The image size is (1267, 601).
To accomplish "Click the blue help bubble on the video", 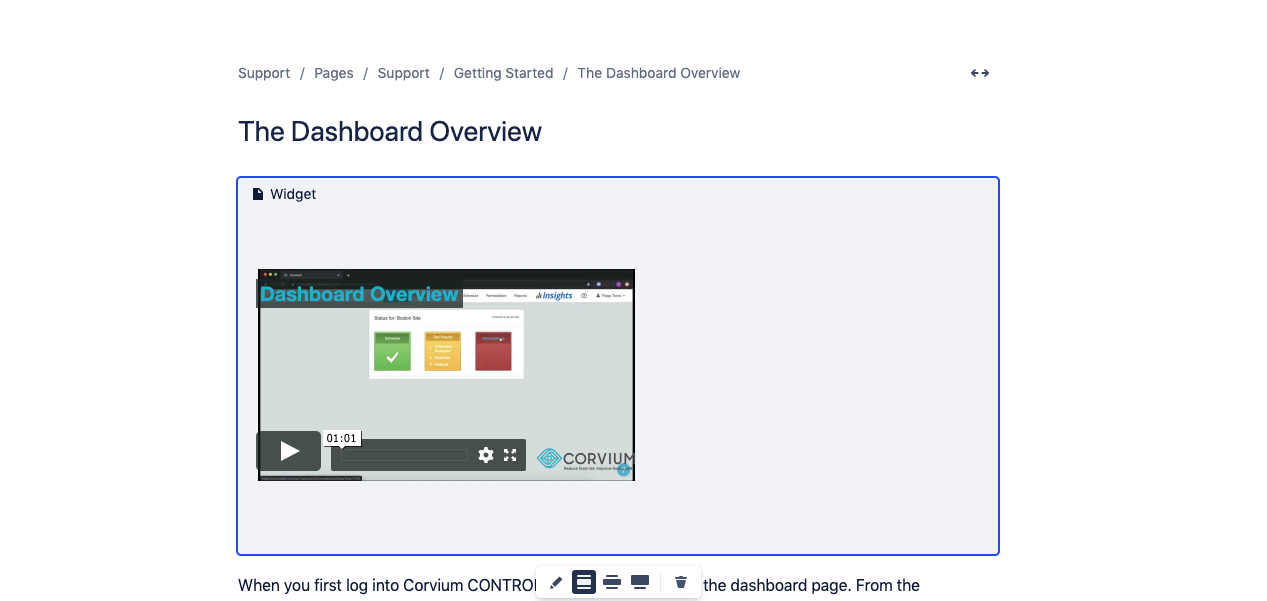I will pos(624,469).
